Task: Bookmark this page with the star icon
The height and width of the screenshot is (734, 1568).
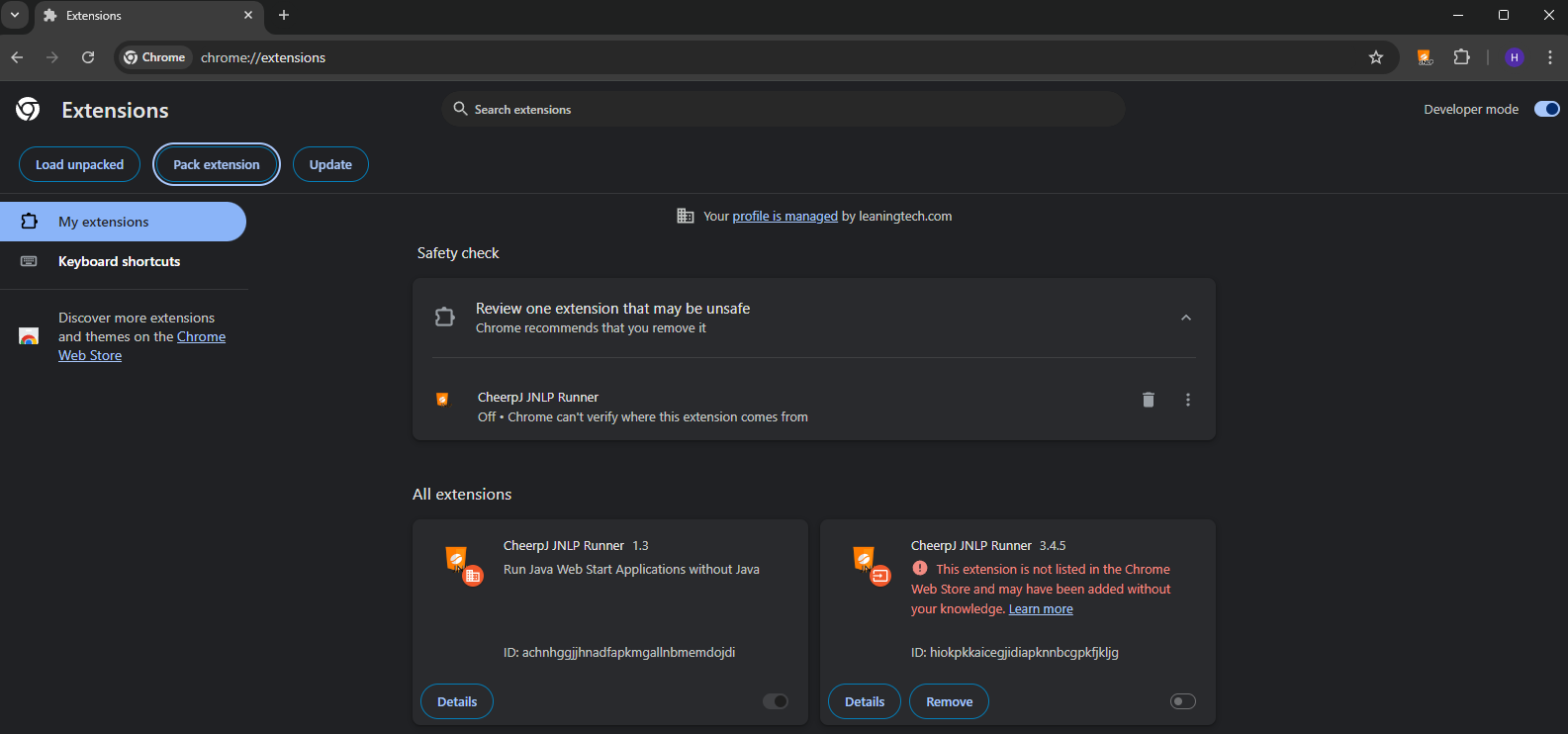Action: tap(1375, 57)
